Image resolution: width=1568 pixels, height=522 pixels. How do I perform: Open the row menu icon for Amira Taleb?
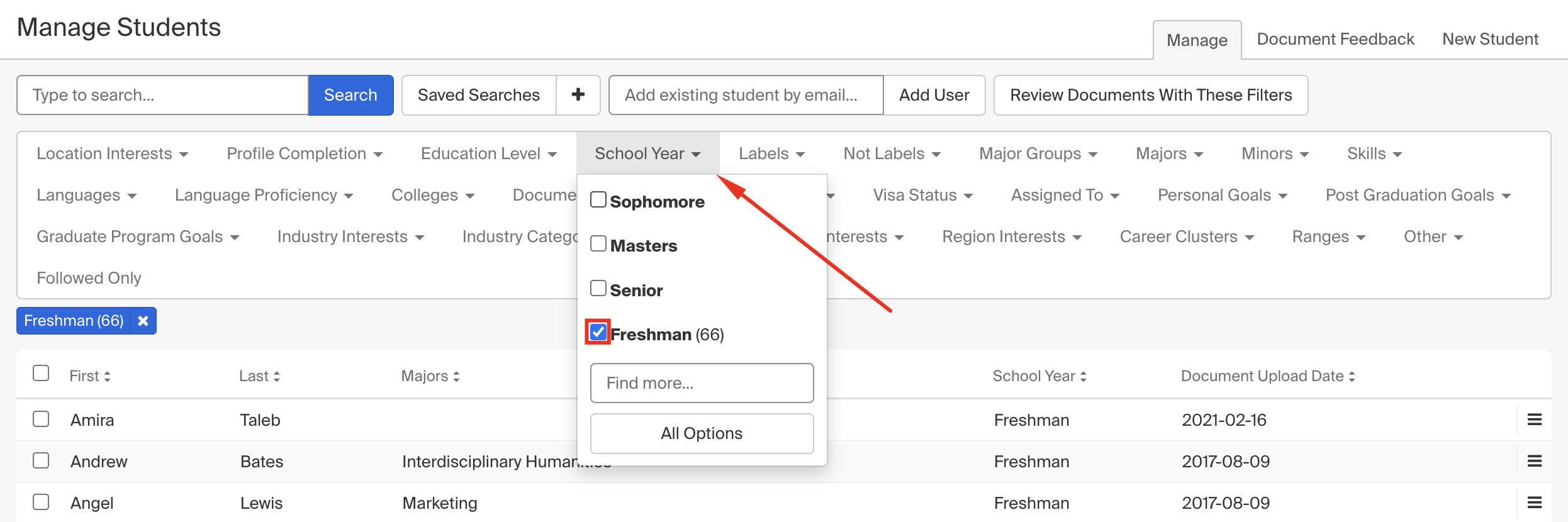(x=1535, y=419)
